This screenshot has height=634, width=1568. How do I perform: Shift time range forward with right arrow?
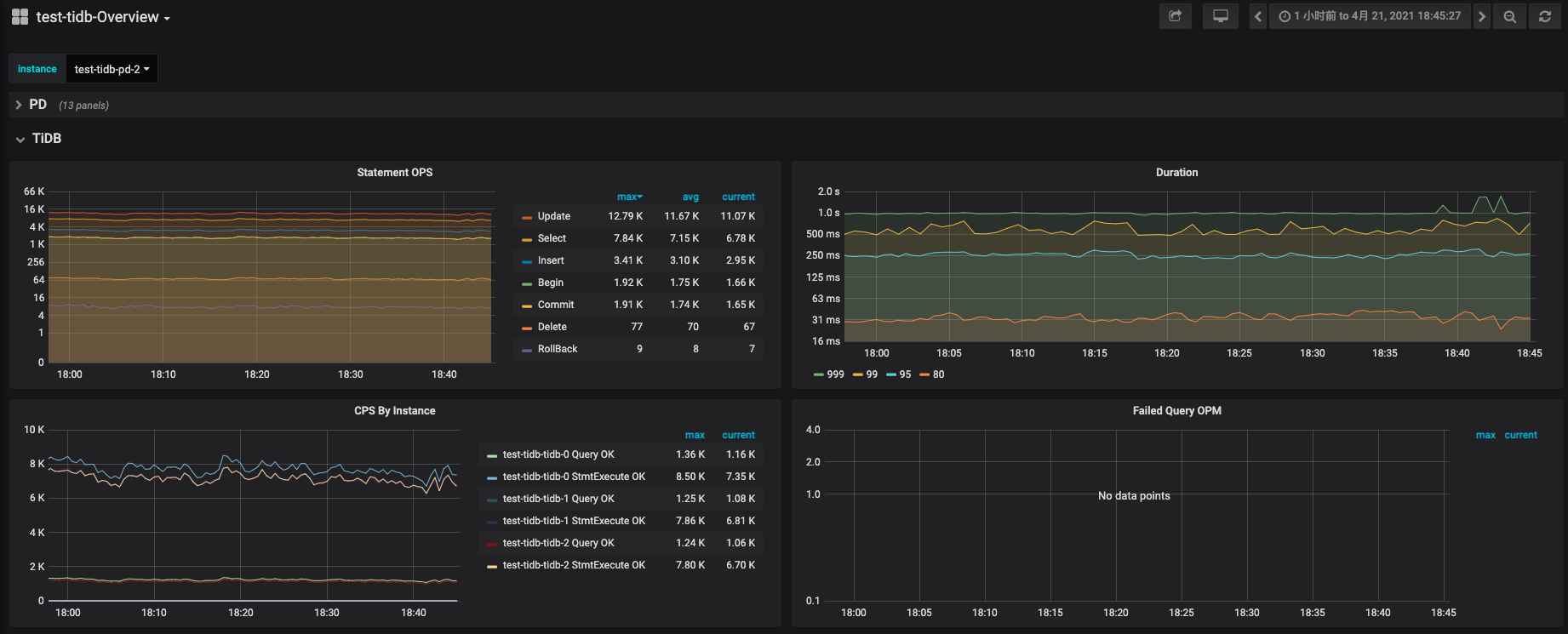(x=1482, y=16)
